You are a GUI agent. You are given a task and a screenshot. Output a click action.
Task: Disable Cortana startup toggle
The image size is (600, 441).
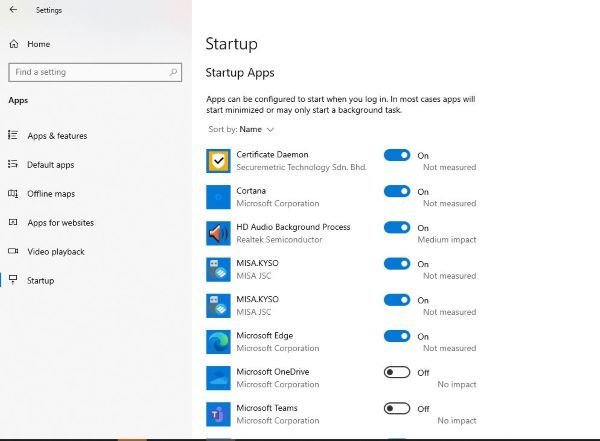pyautogui.click(x=397, y=191)
